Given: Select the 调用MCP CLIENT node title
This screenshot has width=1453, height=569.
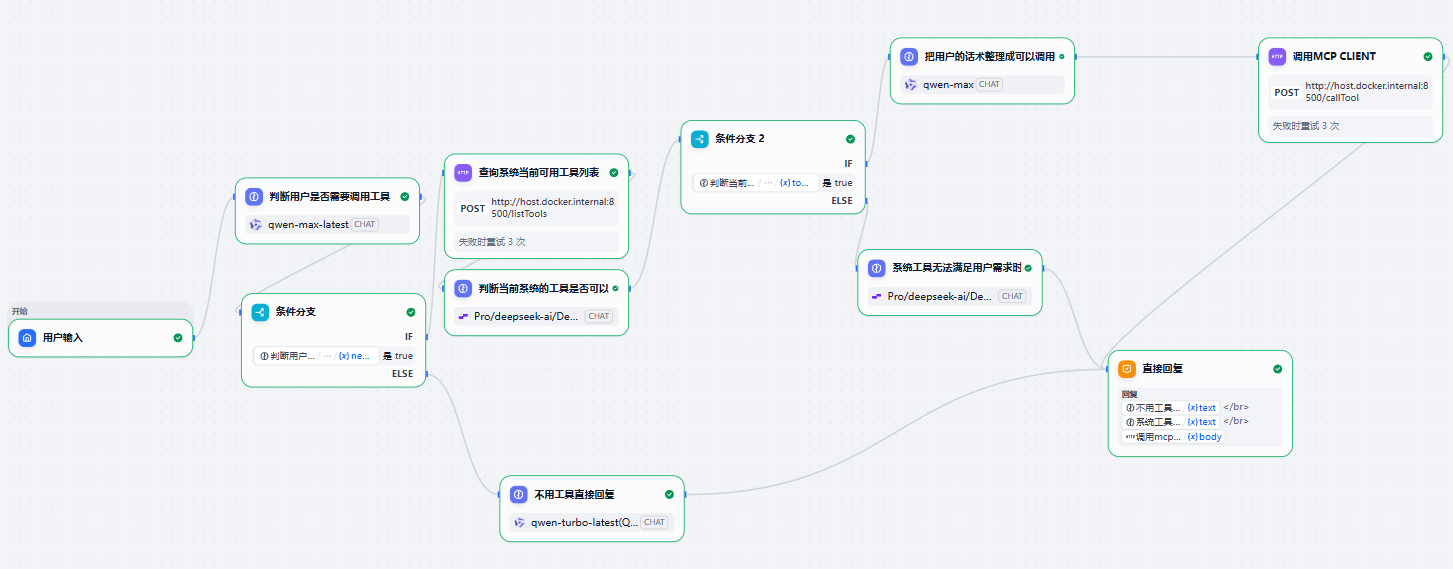Looking at the screenshot, I should (x=1334, y=57).
